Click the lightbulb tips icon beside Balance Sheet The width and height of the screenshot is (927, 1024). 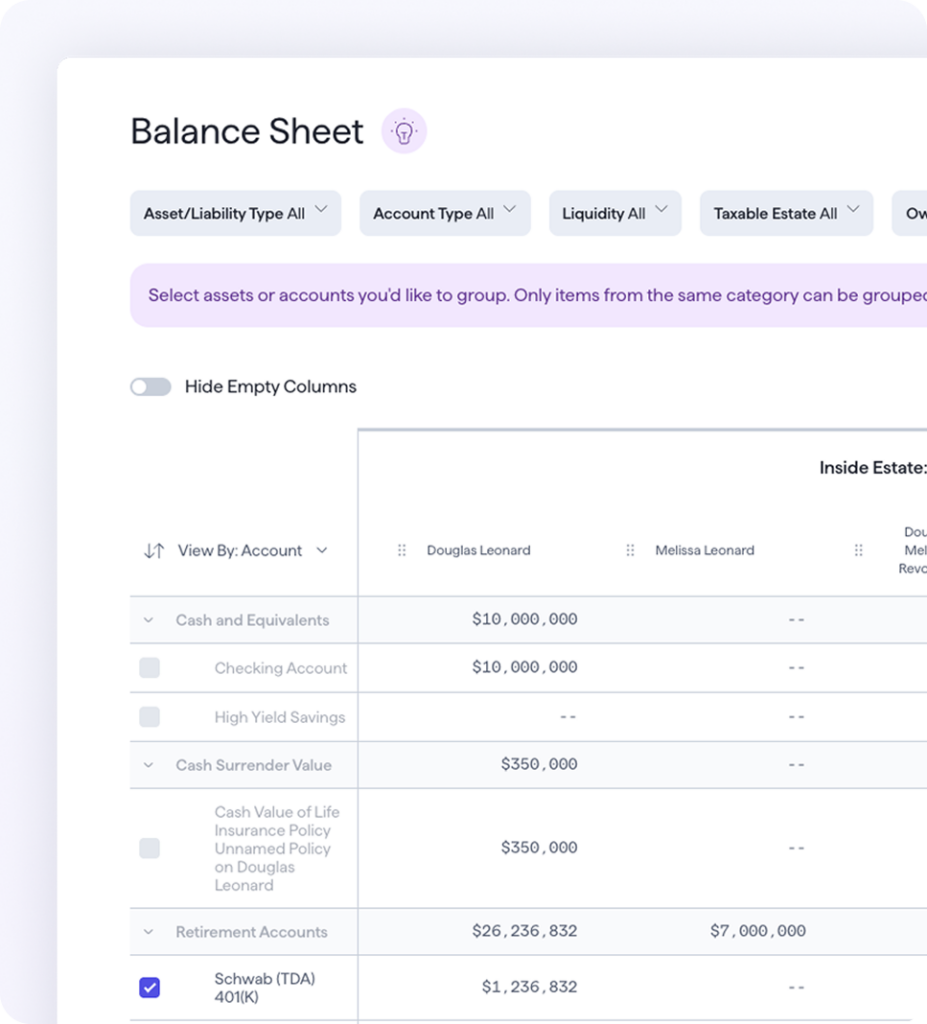[404, 131]
